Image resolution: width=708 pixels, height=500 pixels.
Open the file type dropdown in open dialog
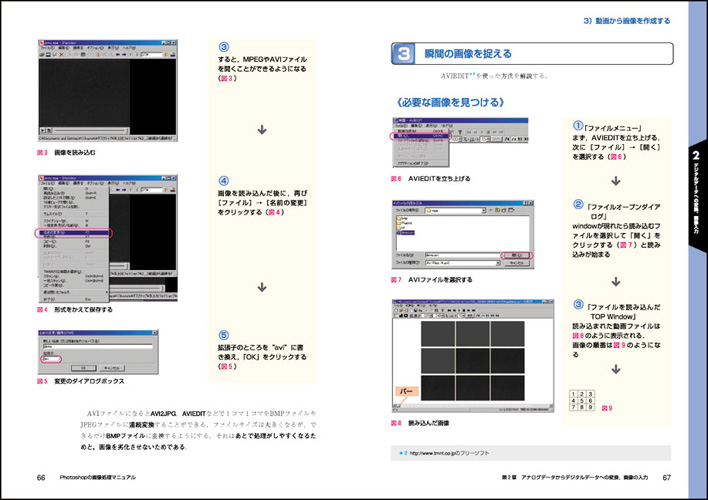[497, 263]
